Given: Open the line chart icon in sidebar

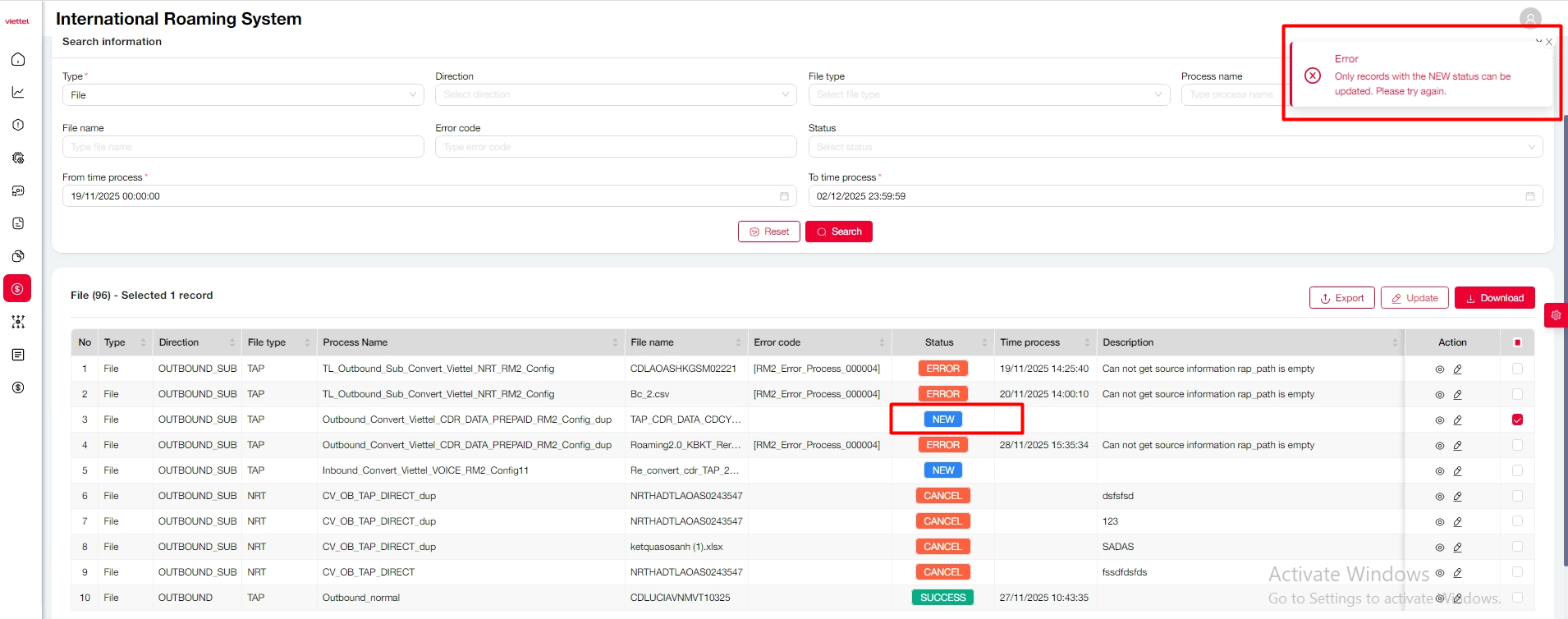Looking at the screenshot, I should pos(18,92).
